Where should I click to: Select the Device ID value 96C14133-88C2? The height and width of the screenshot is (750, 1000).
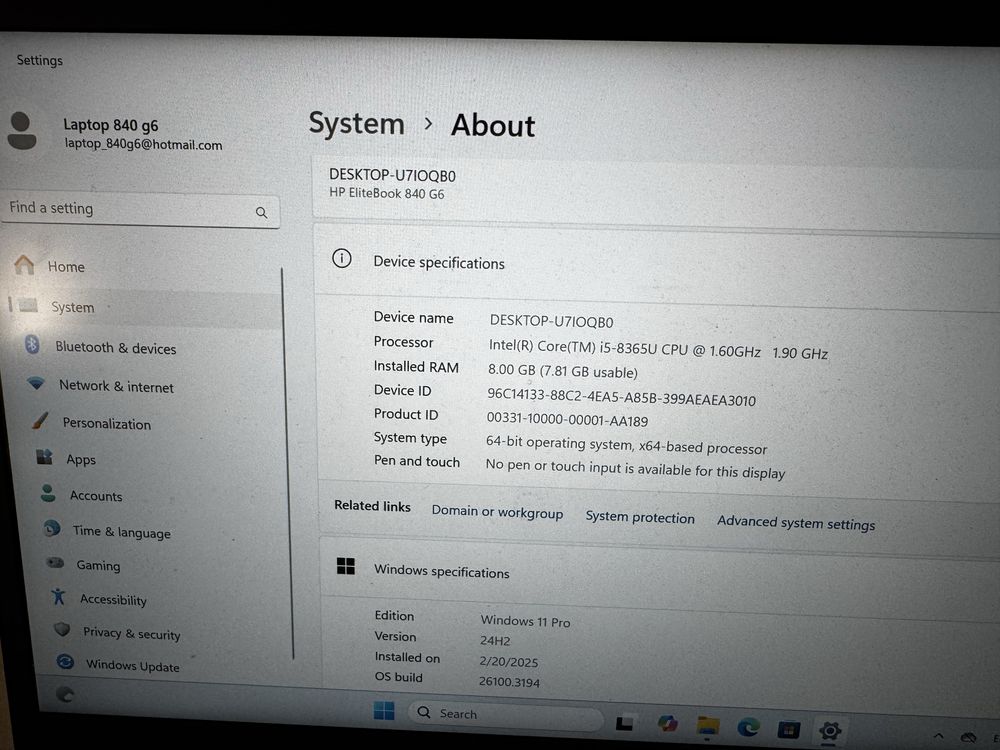(x=621, y=397)
